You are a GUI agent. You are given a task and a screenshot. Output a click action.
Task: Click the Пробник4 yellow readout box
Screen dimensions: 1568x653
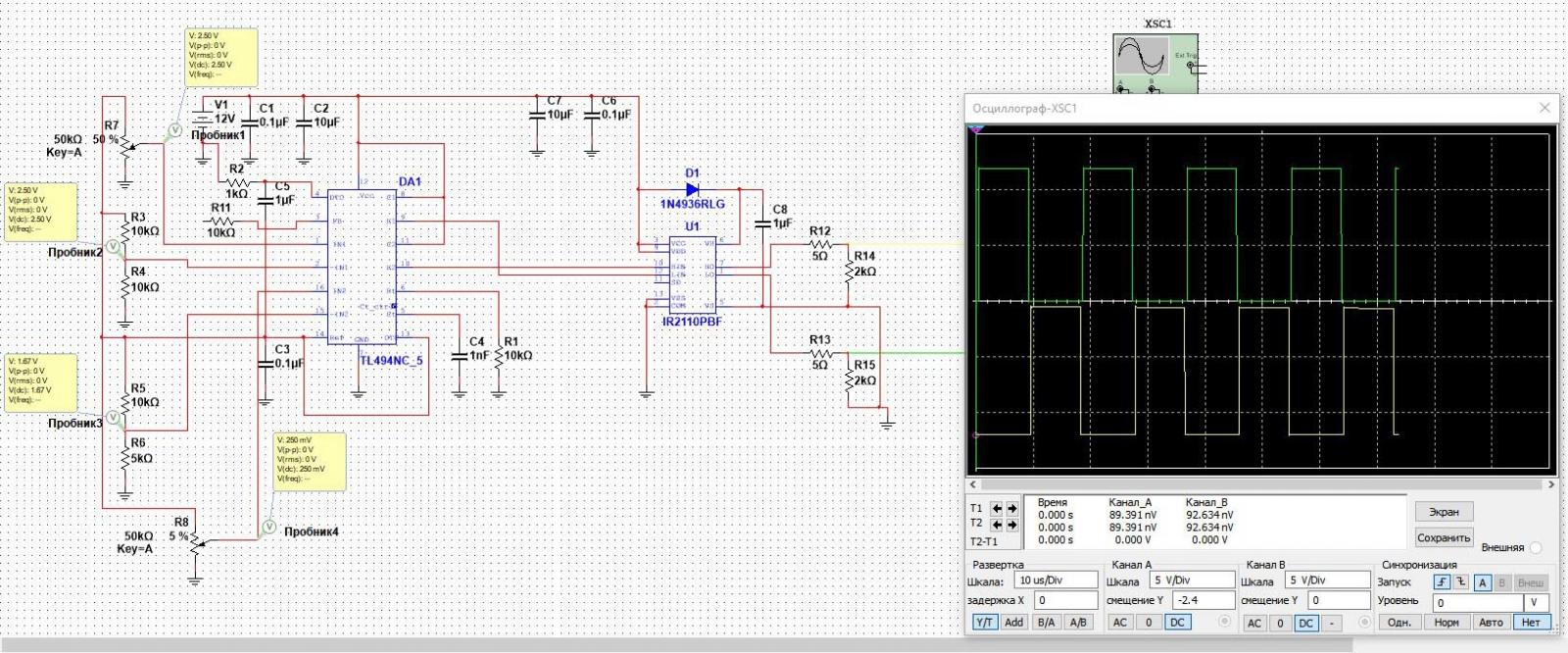click(x=310, y=462)
